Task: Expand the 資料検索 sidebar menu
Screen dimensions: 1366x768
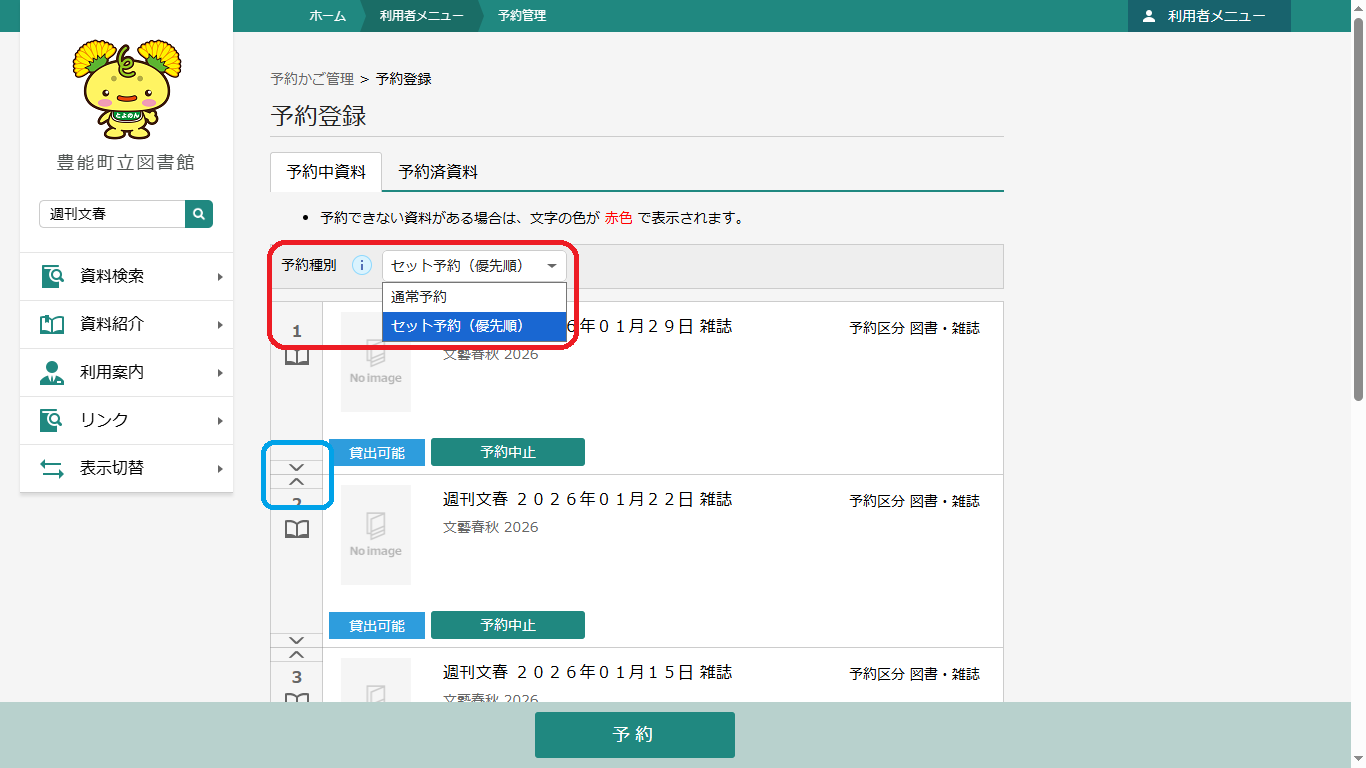Action: pyautogui.click(x=126, y=276)
